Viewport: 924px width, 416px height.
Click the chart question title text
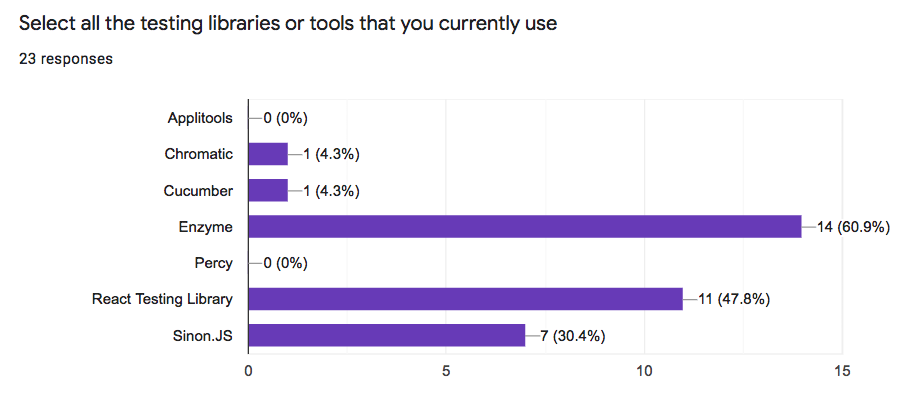pos(288,24)
